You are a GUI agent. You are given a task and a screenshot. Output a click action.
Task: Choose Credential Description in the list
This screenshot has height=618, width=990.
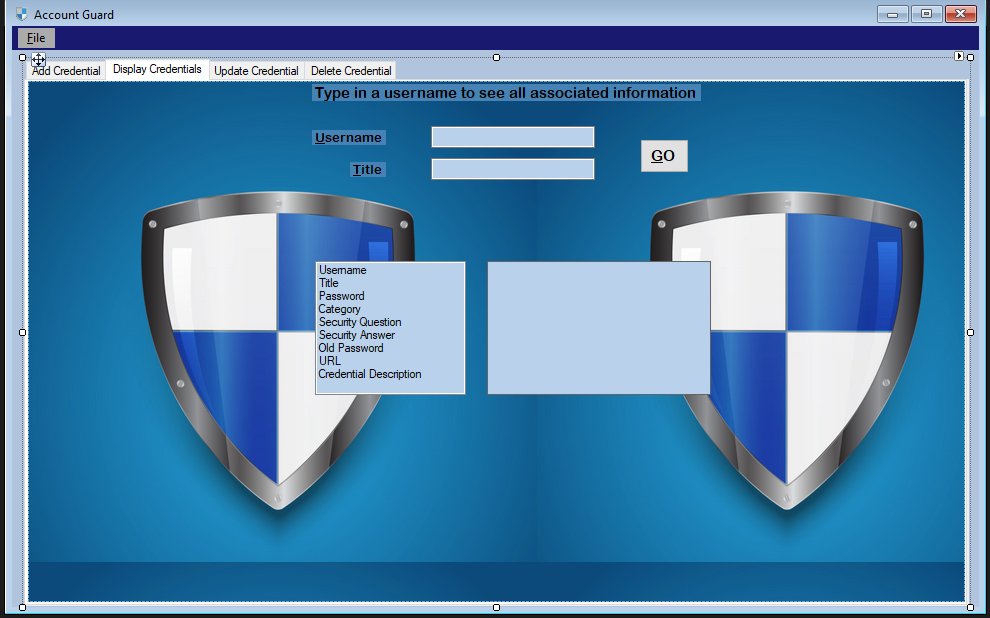[x=370, y=374]
